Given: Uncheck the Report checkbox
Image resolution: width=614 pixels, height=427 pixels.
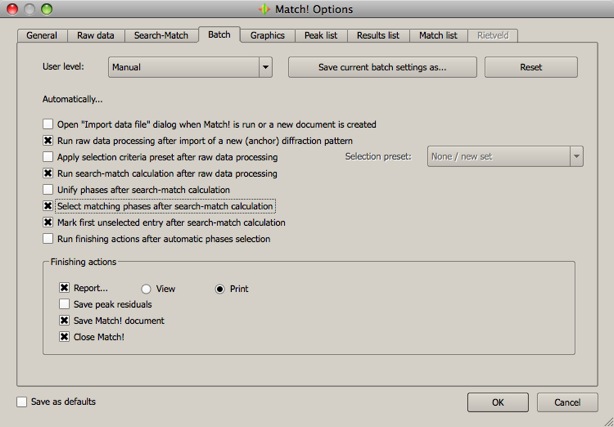Looking at the screenshot, I should pyautogui.click(x=64, y=288).
